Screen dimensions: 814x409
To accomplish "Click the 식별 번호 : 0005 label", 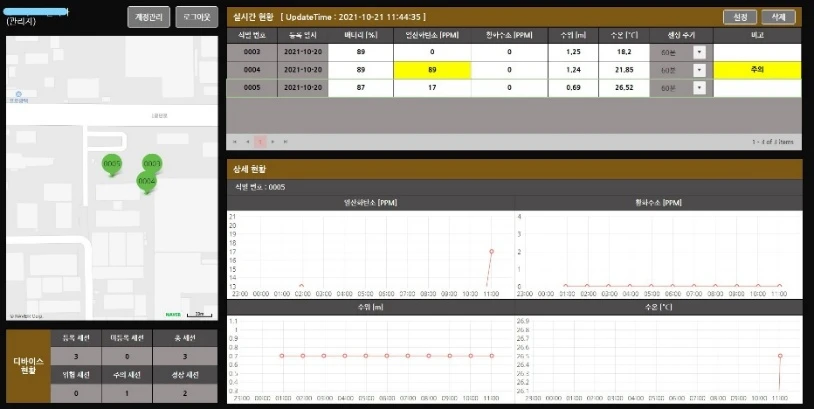I will 259,187.
